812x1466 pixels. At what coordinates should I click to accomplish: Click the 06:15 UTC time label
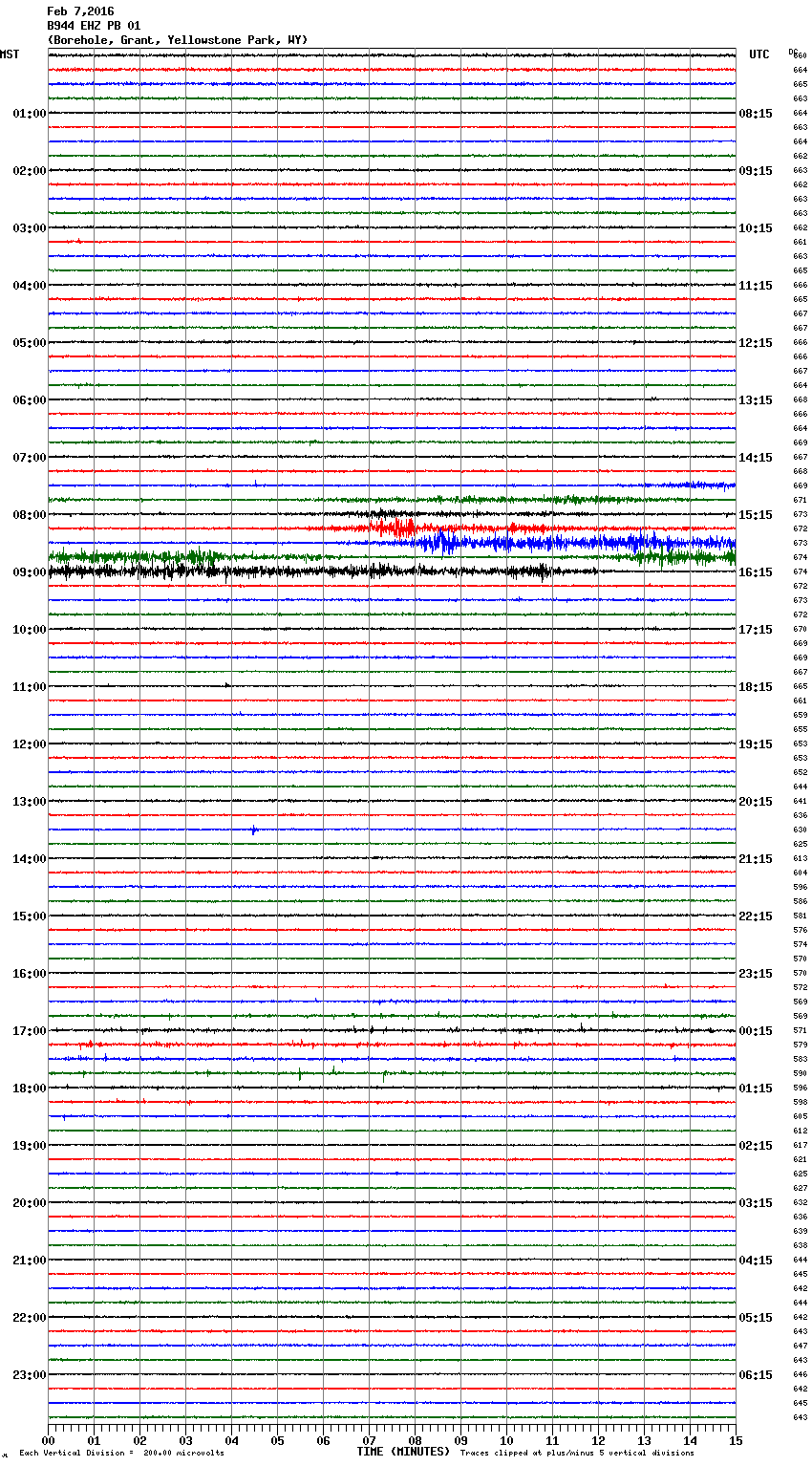[755, 1375]
